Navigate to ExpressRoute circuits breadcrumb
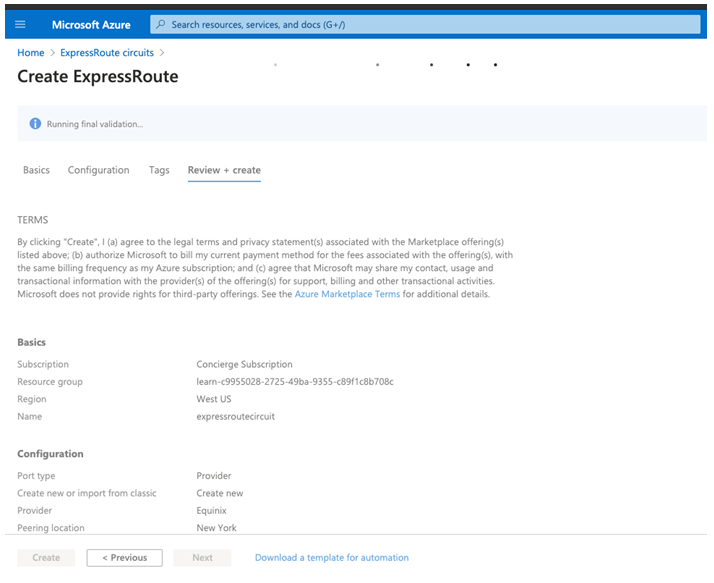Viewport: 714px width, 583px height. click(x=106, y=52)
